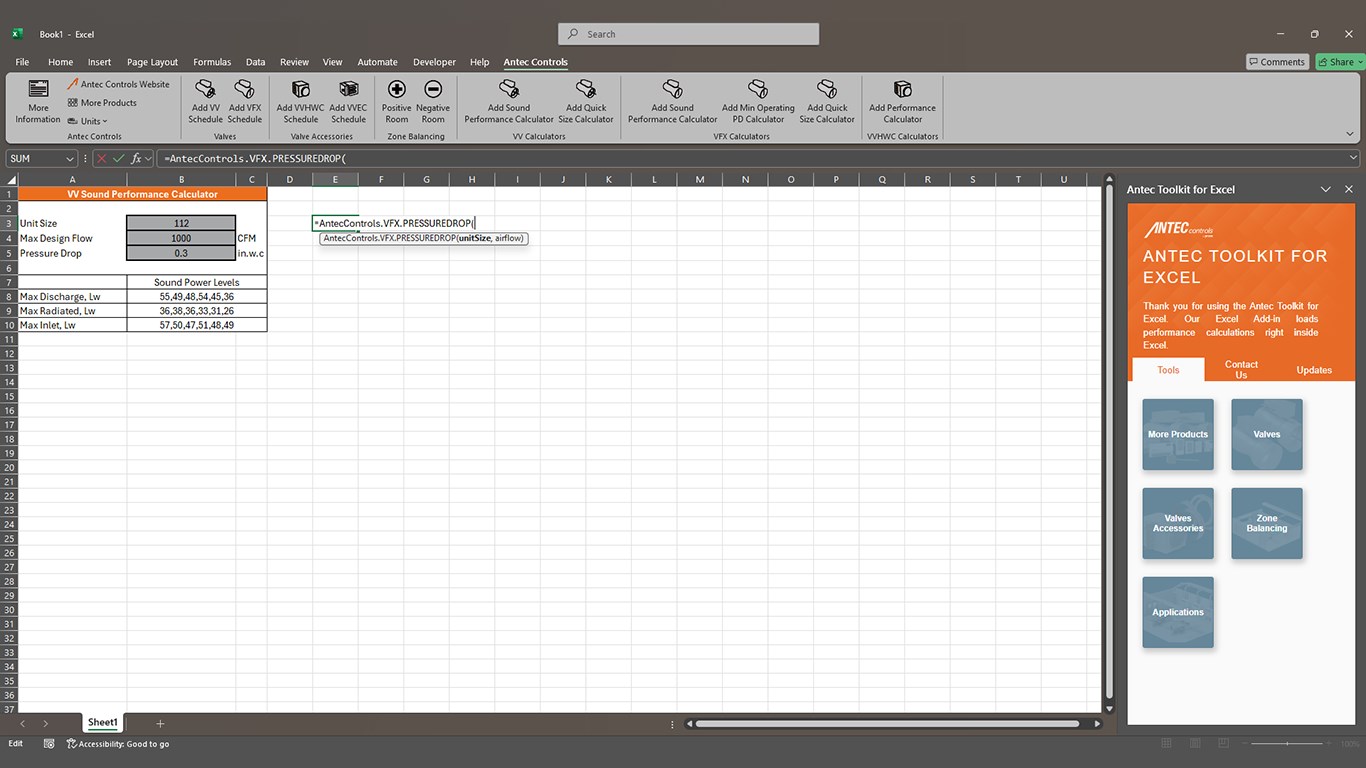The height and width of the screenshot is (768, 1366).
Task: Click the Max Discharge, Lw label cell
Action: coord(72,297)
